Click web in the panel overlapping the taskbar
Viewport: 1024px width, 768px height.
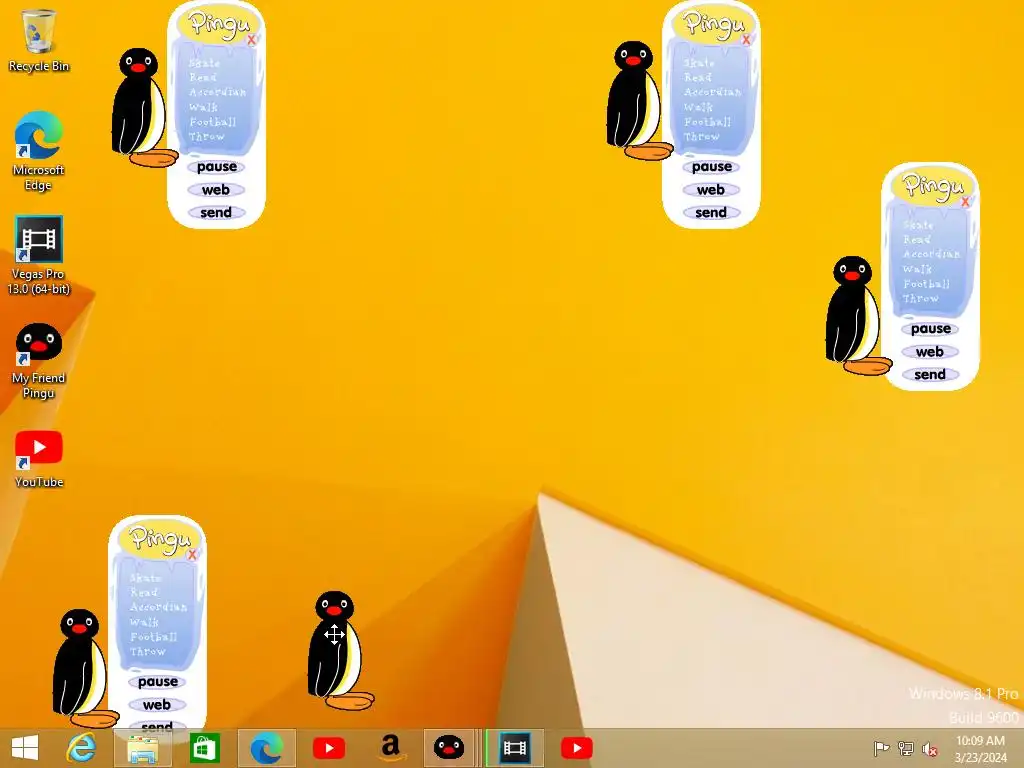157,705
